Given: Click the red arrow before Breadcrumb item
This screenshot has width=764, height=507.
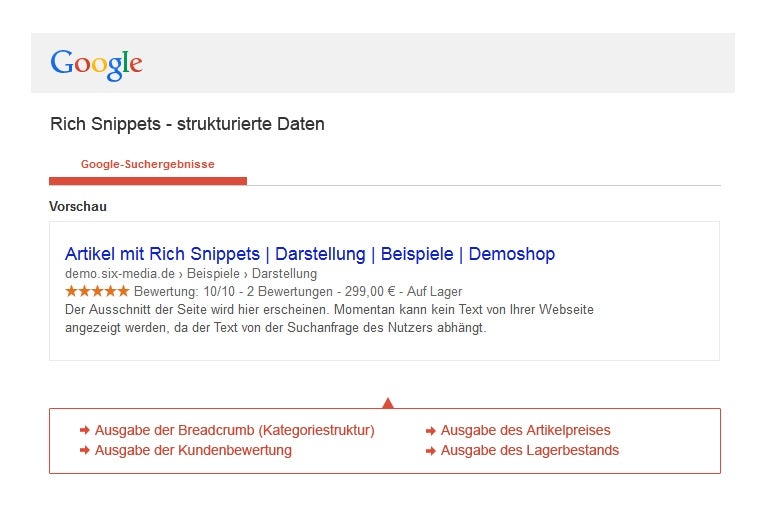Looking at the screenshot, I should click(x=85, y=430).
